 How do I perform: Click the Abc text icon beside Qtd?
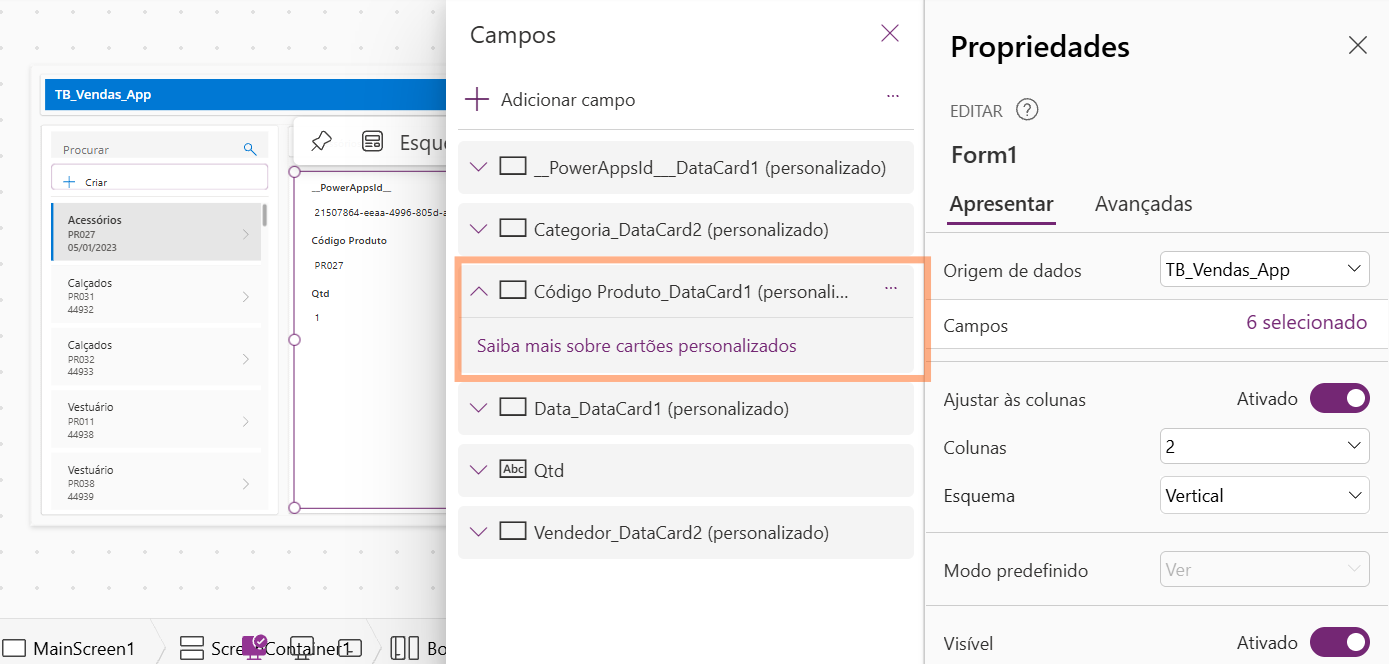[x=513, y=469]
